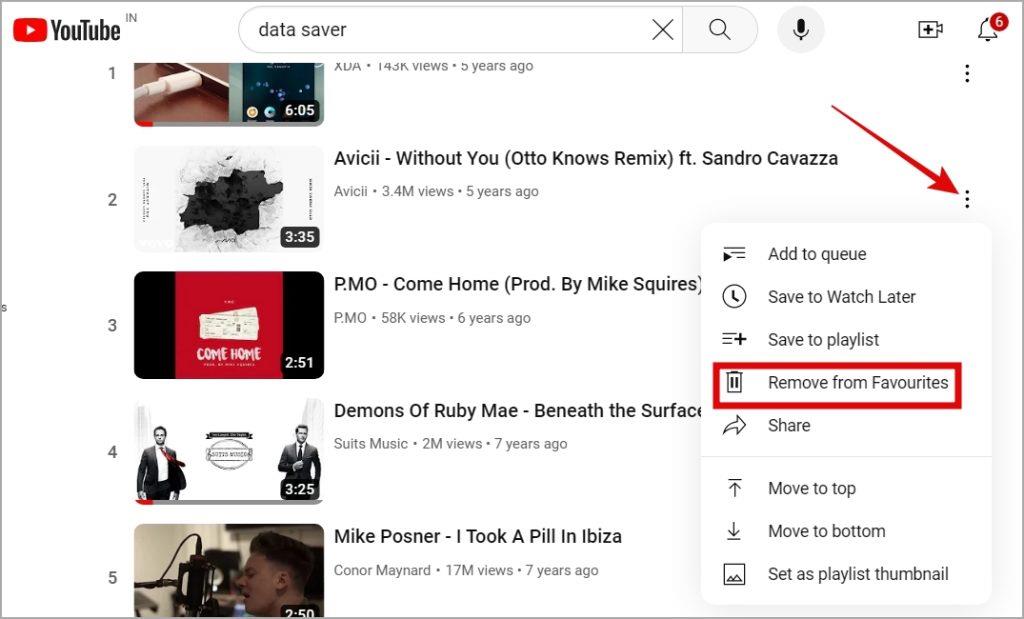Open title P.MO - Come Home
This screenshot has width=1024, height=619.
point(518,284)
